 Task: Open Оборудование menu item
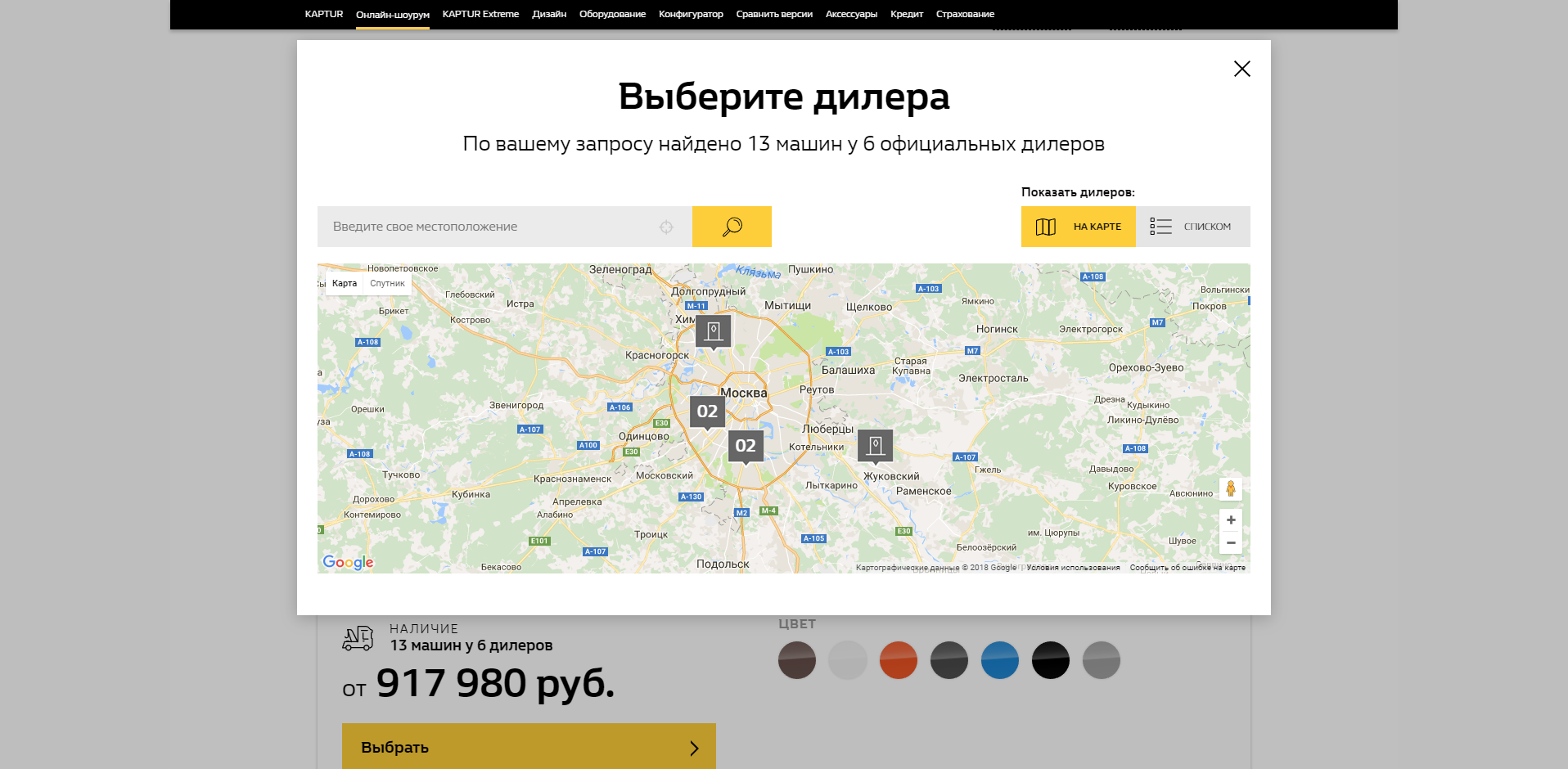point(612,14)
